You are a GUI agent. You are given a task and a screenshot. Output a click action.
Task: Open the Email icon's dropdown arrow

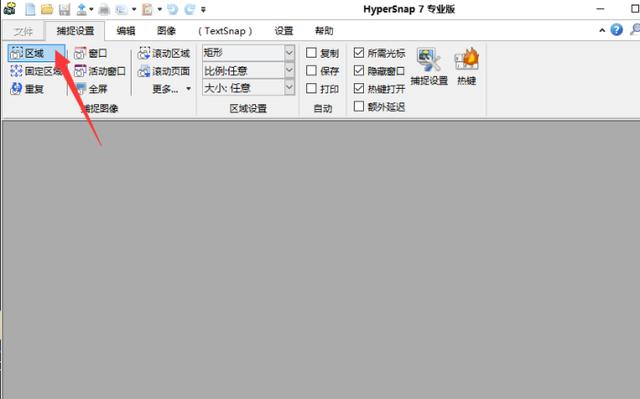(x=133, y=9)
